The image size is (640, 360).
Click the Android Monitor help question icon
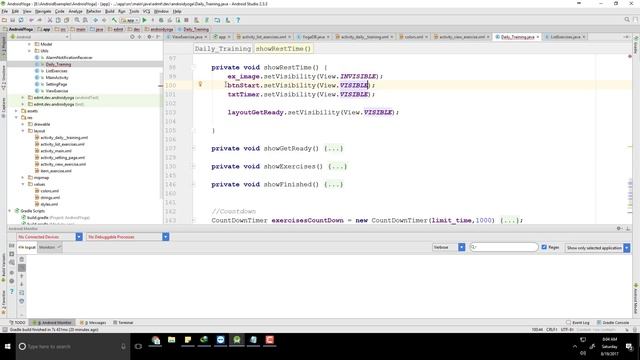(x=11, y=291)
